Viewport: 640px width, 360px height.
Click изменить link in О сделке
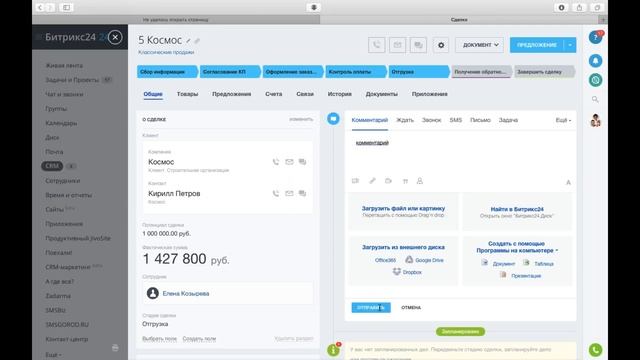(x=301, y=119)
